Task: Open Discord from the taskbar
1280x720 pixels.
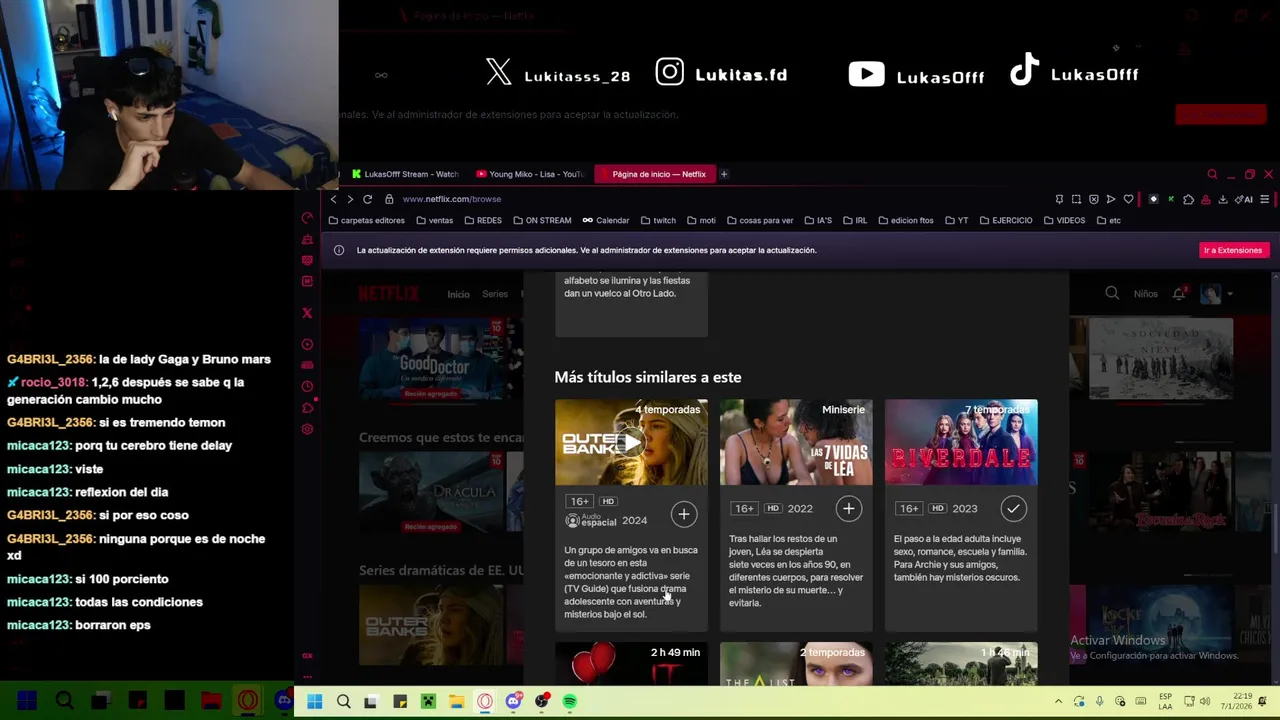Action: click(x=513, y=702)
